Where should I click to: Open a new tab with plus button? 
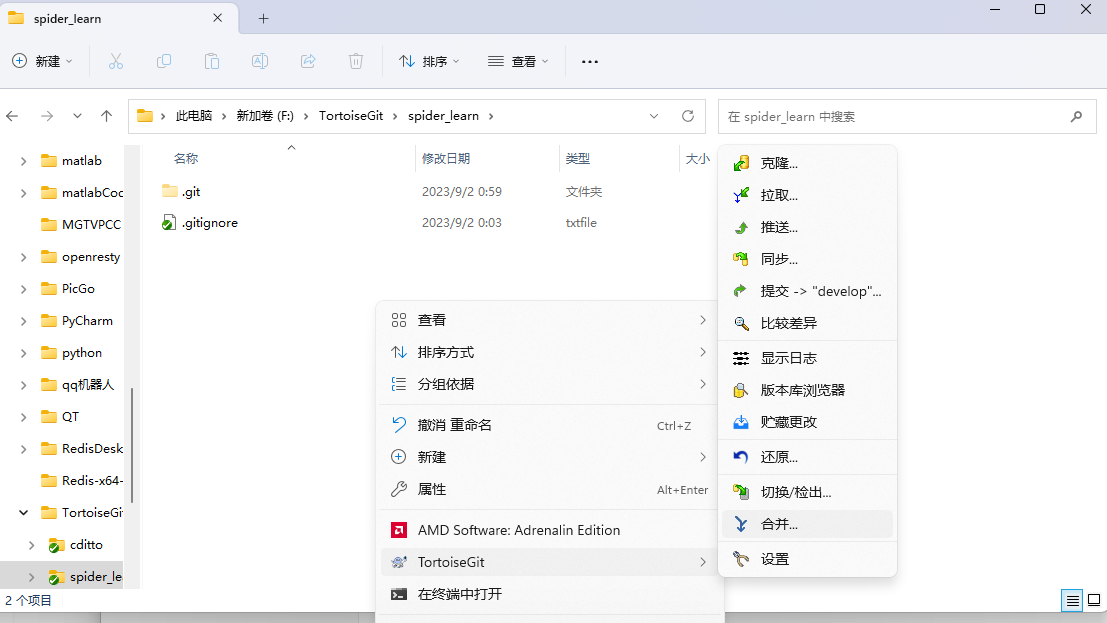[x=263, y=18]
